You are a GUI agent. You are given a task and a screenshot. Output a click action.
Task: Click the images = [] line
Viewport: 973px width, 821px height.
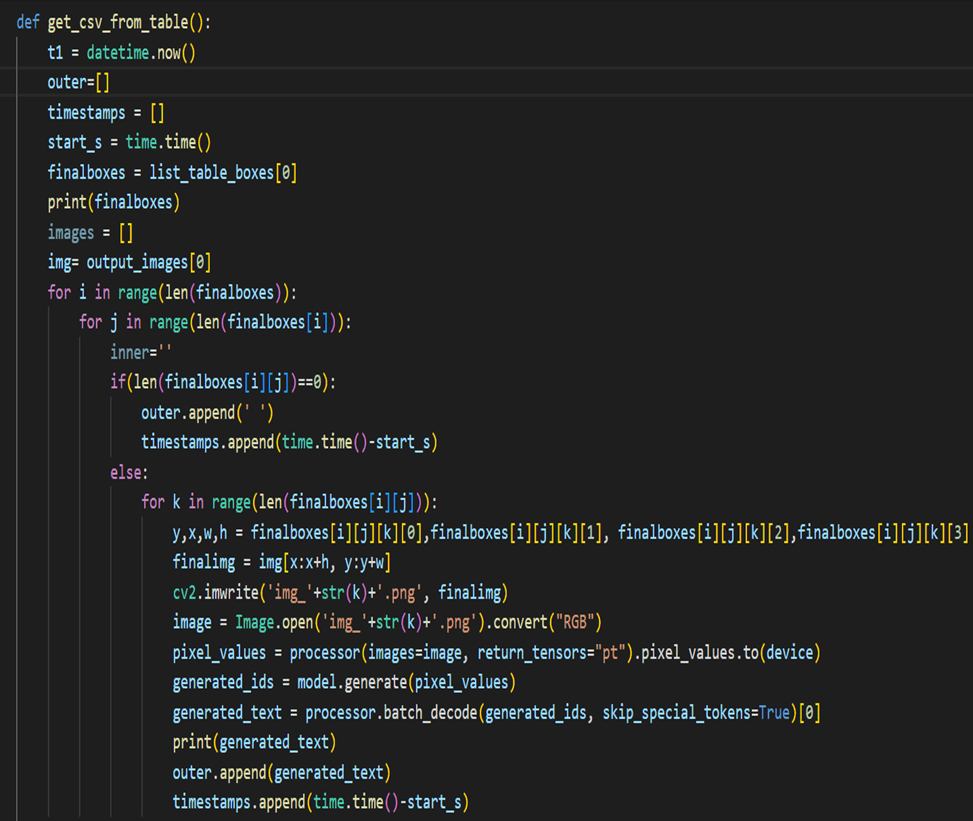pyautogui.click(x=90, y=233)
